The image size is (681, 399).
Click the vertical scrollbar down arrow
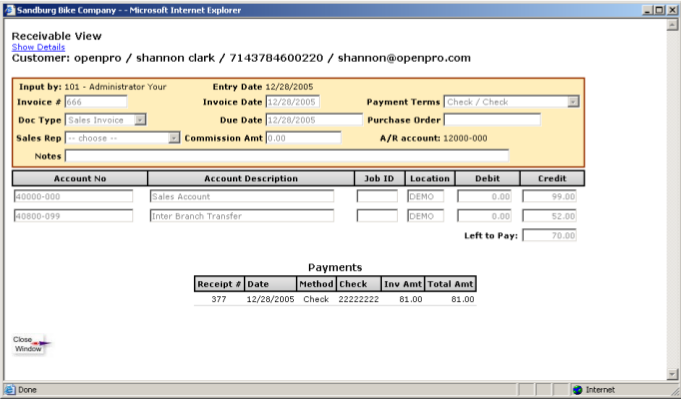point(672,374)
